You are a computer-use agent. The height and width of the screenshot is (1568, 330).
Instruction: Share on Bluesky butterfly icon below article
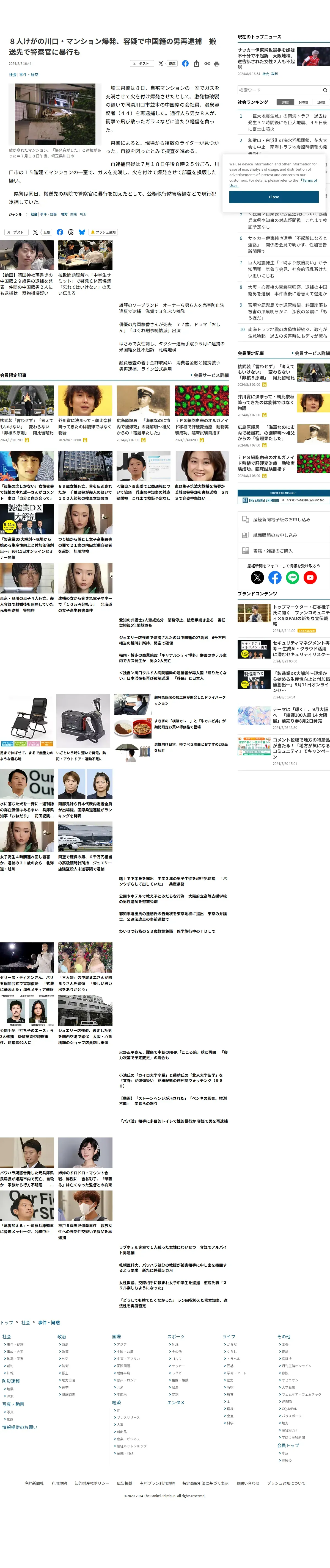(82, 232)
